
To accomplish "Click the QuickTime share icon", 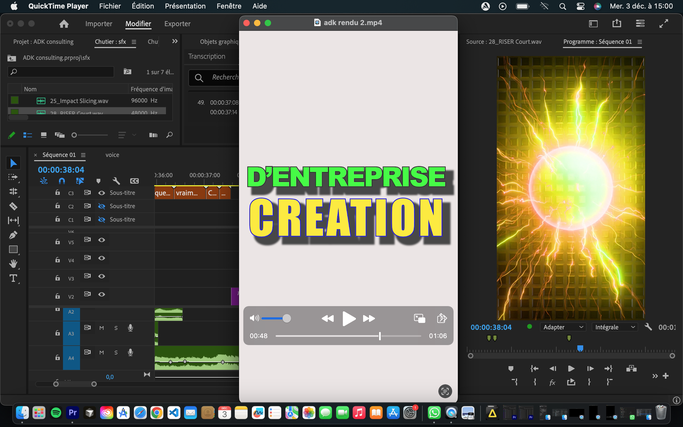I will point(441,318).
